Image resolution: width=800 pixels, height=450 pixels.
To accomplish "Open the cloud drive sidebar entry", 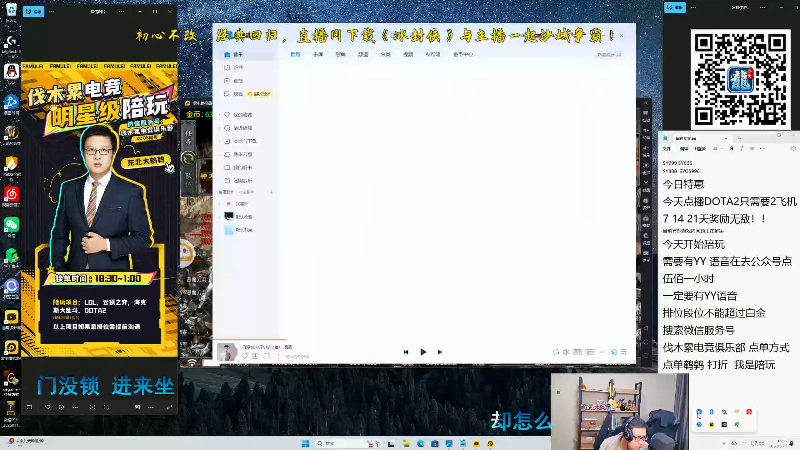I will pyautogui.click(x=238, y=154).
